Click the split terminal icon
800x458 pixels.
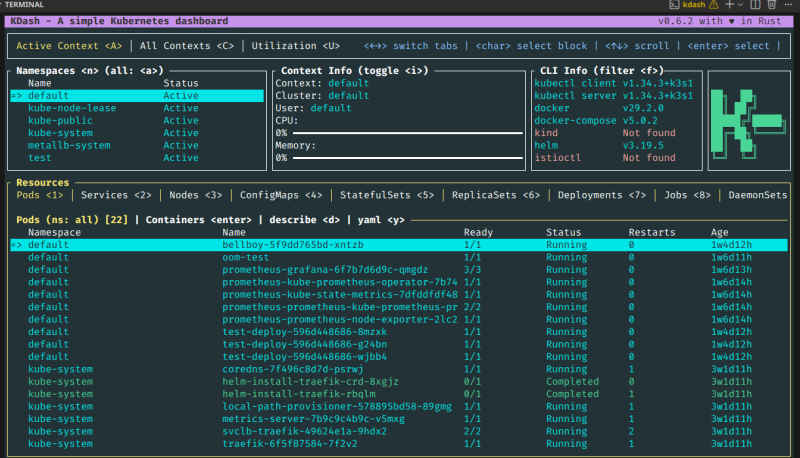pyautogui.click(x=755, y=5)
